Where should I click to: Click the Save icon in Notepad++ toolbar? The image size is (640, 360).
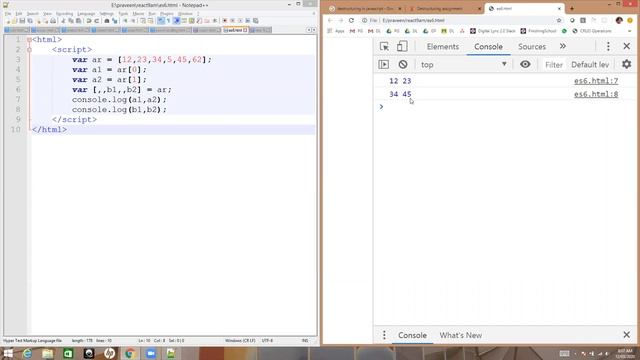[x=22, y=21]
